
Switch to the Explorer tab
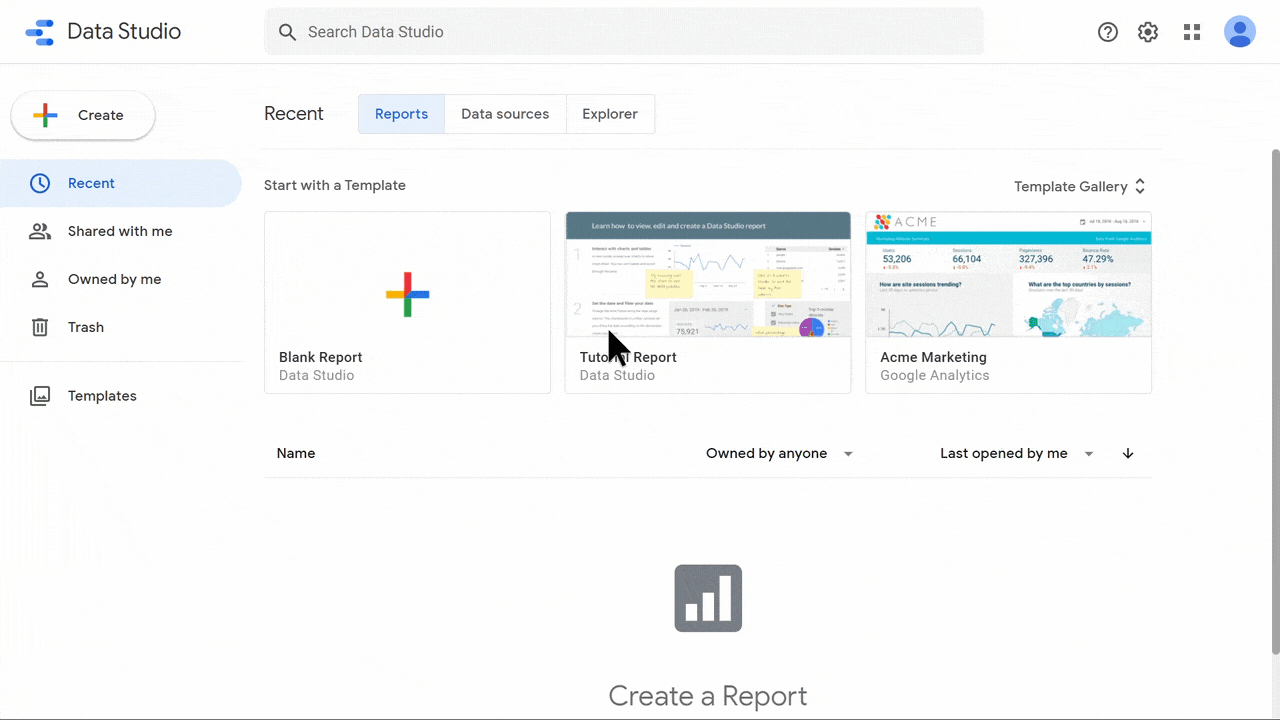pyautogui.click(x=610, y=114)
